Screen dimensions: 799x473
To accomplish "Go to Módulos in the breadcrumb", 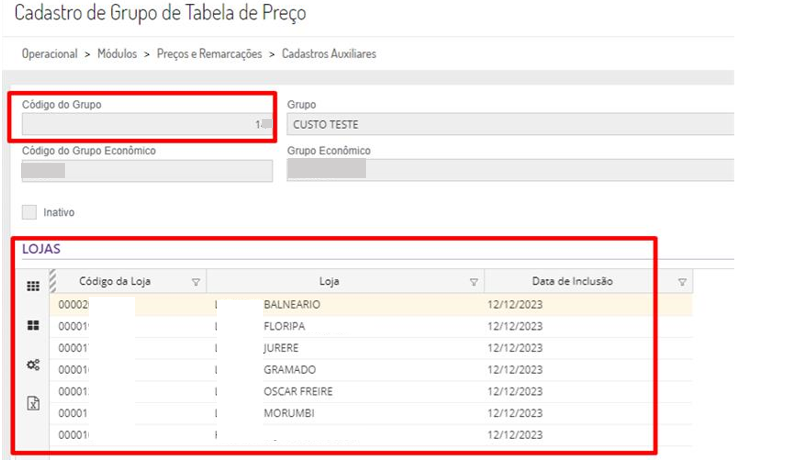I will click(x=117, y=53).
